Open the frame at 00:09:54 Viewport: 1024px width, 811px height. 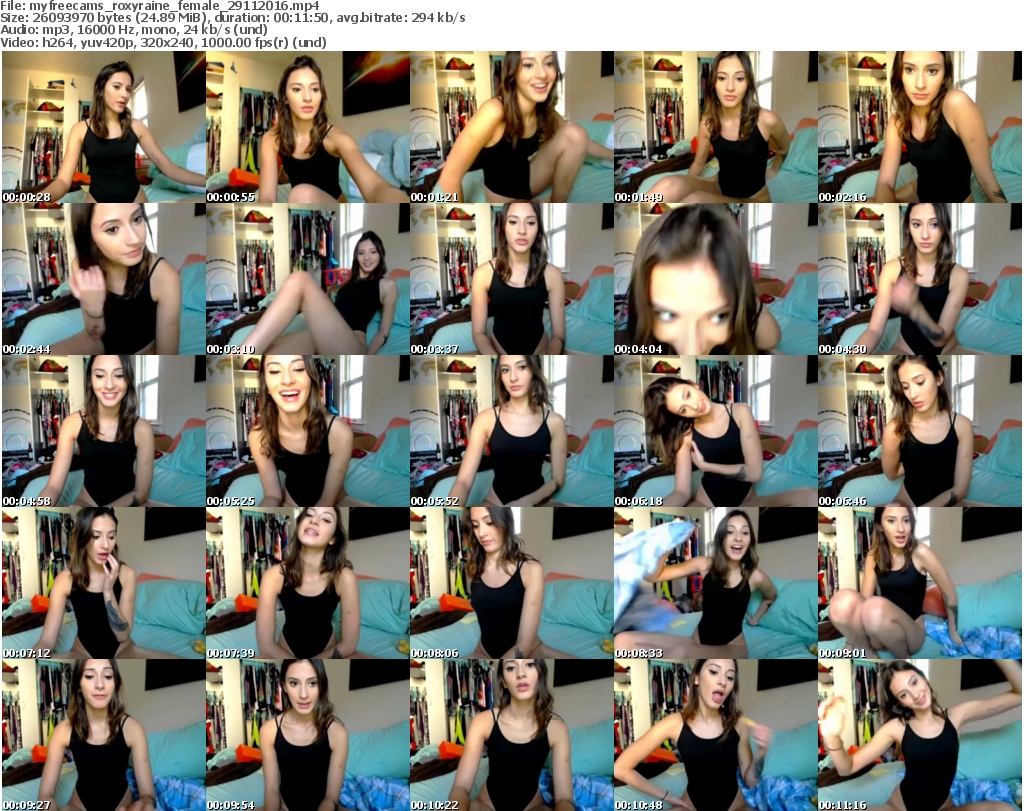pos(307,734)
